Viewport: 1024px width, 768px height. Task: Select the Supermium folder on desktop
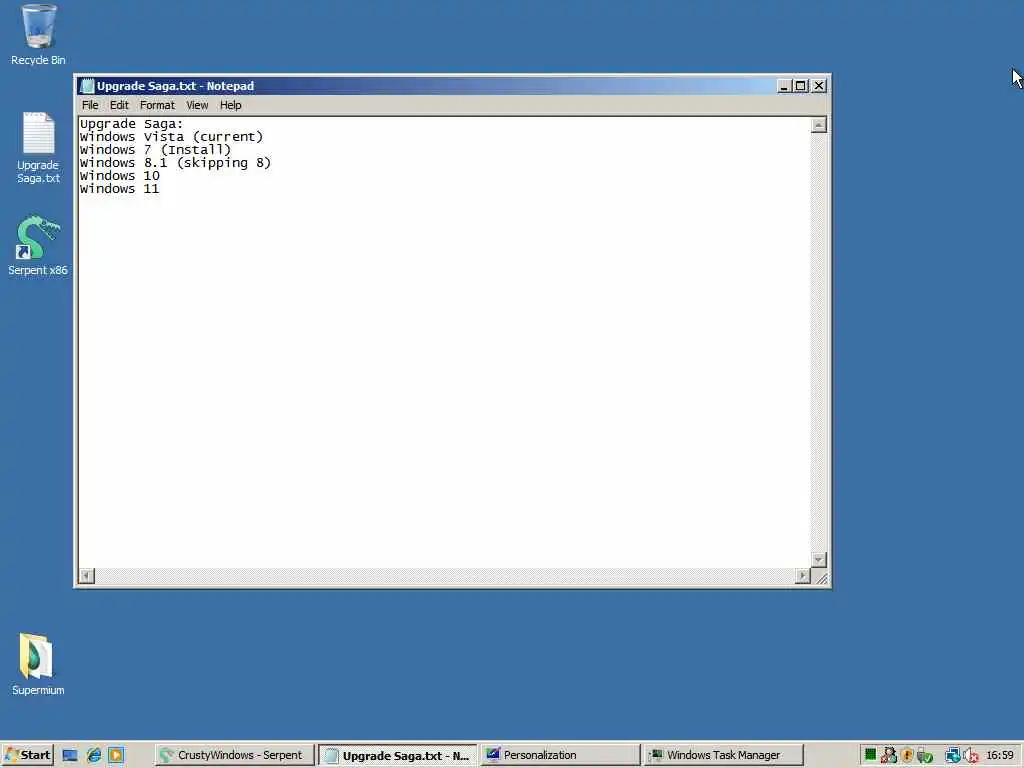37,664
